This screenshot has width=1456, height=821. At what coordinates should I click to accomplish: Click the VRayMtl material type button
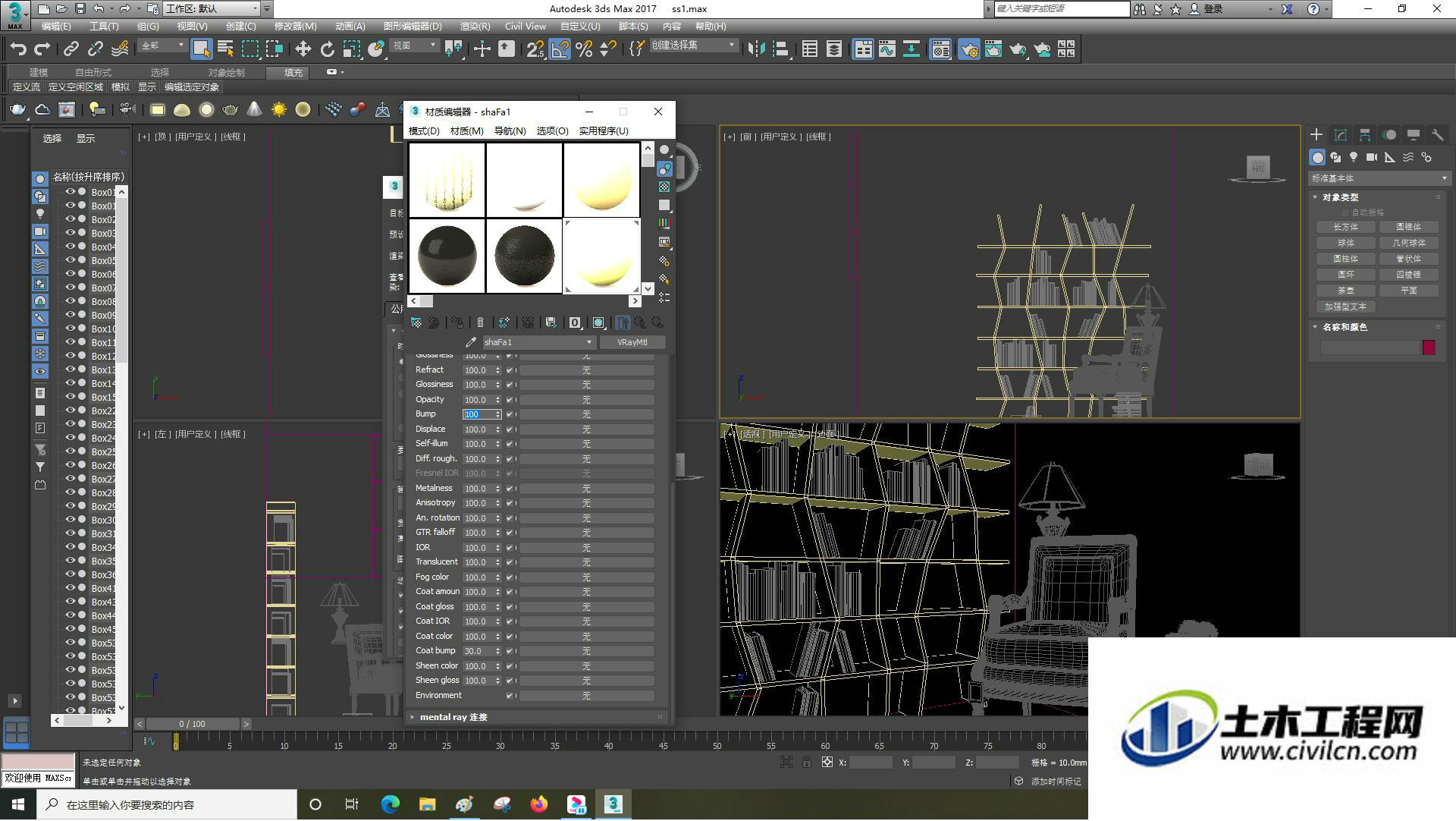pos(632,342)
